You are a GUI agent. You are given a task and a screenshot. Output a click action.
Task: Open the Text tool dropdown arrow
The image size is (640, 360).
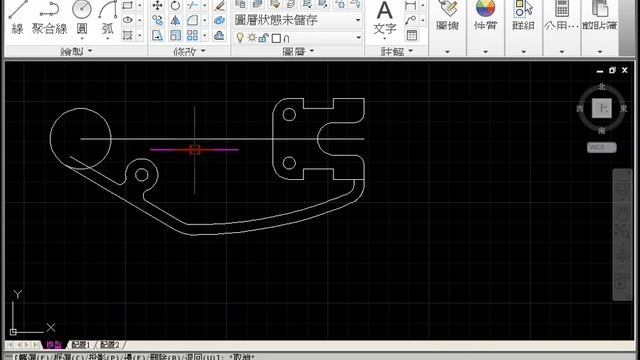385,39
